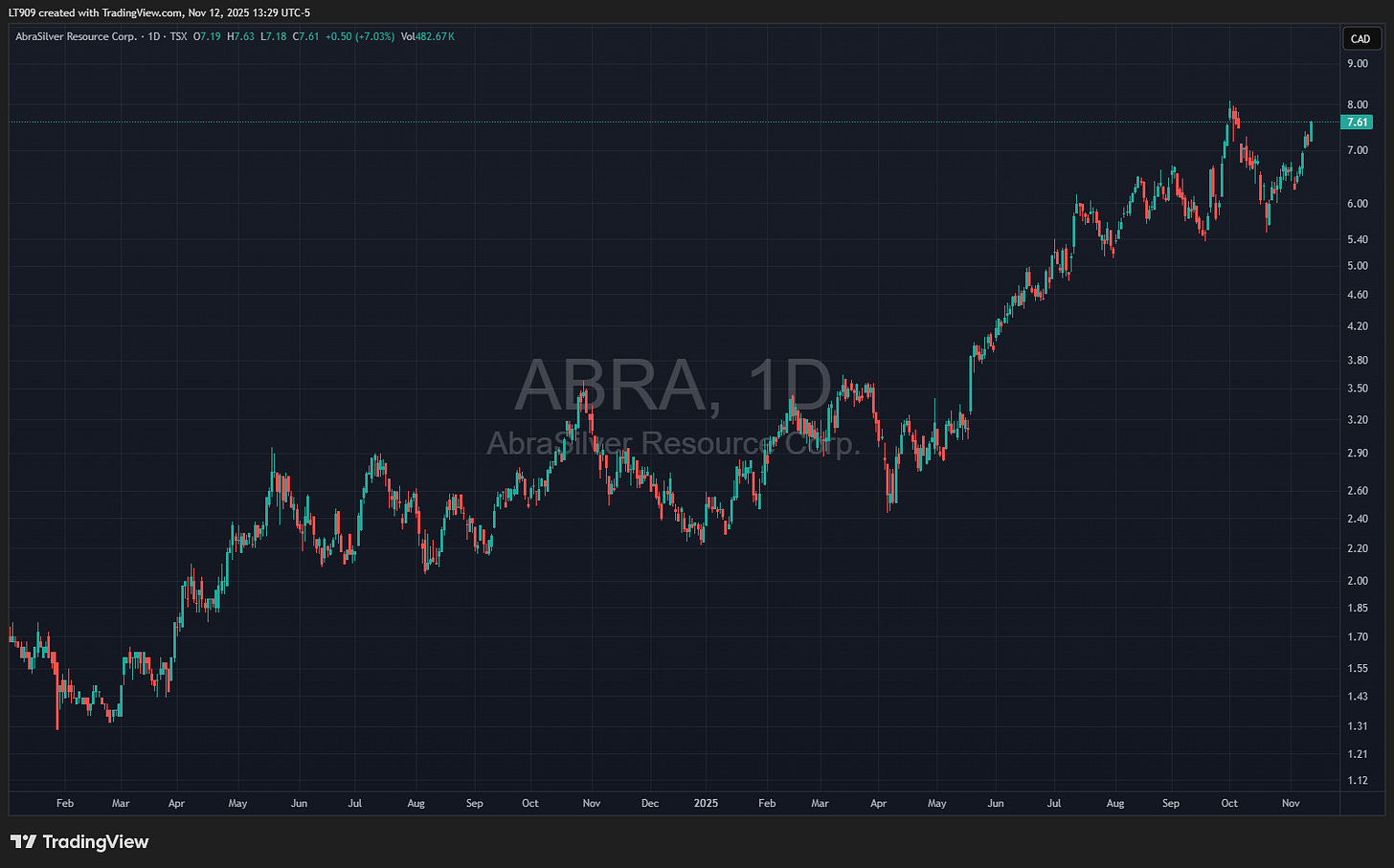1394x868 pixels.
Task: Click the 1.70 price axis label
Action: click(x=1358, y=636)
